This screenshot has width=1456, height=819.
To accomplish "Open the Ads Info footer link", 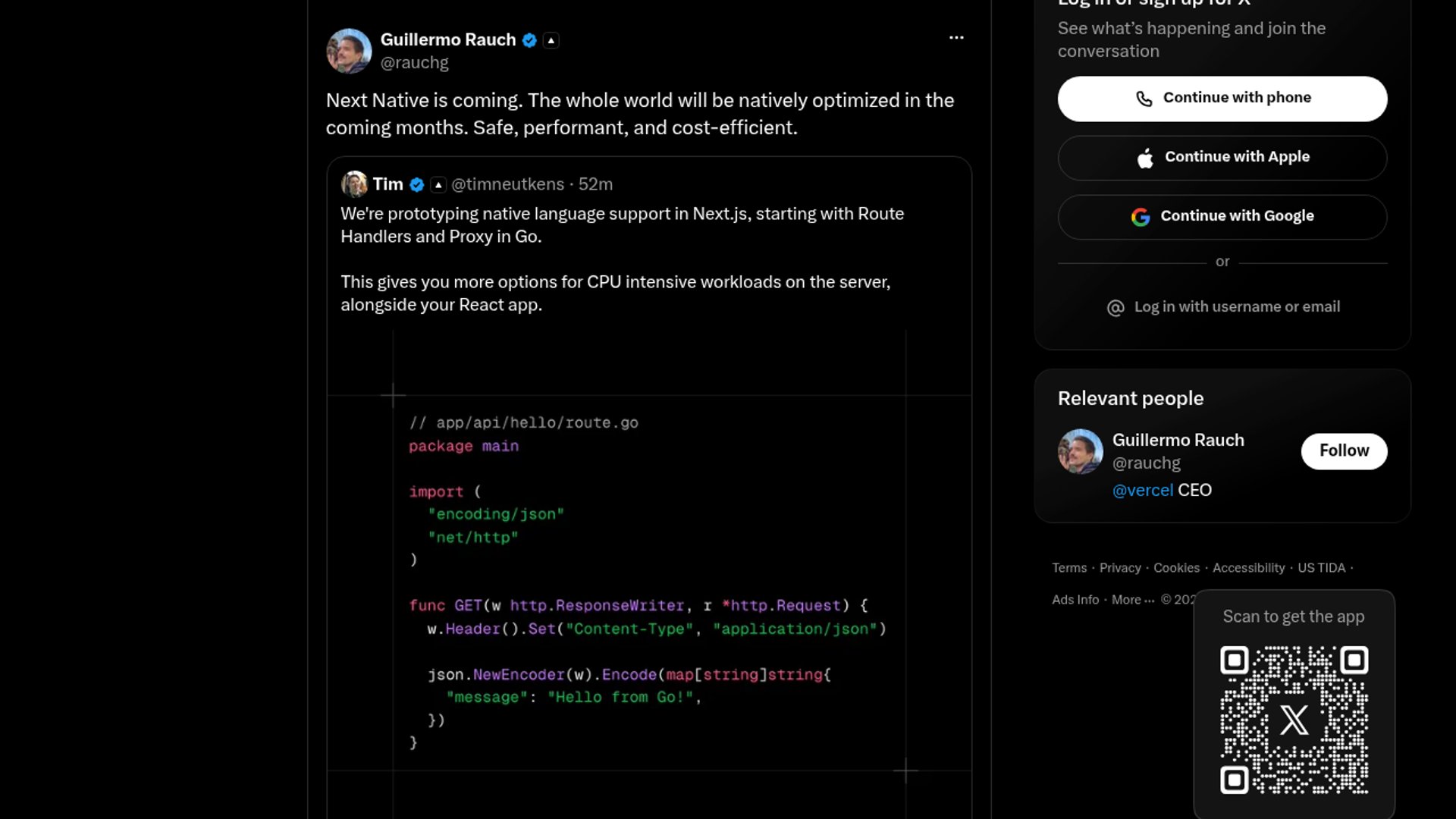I will click(x=1075, y=600).
